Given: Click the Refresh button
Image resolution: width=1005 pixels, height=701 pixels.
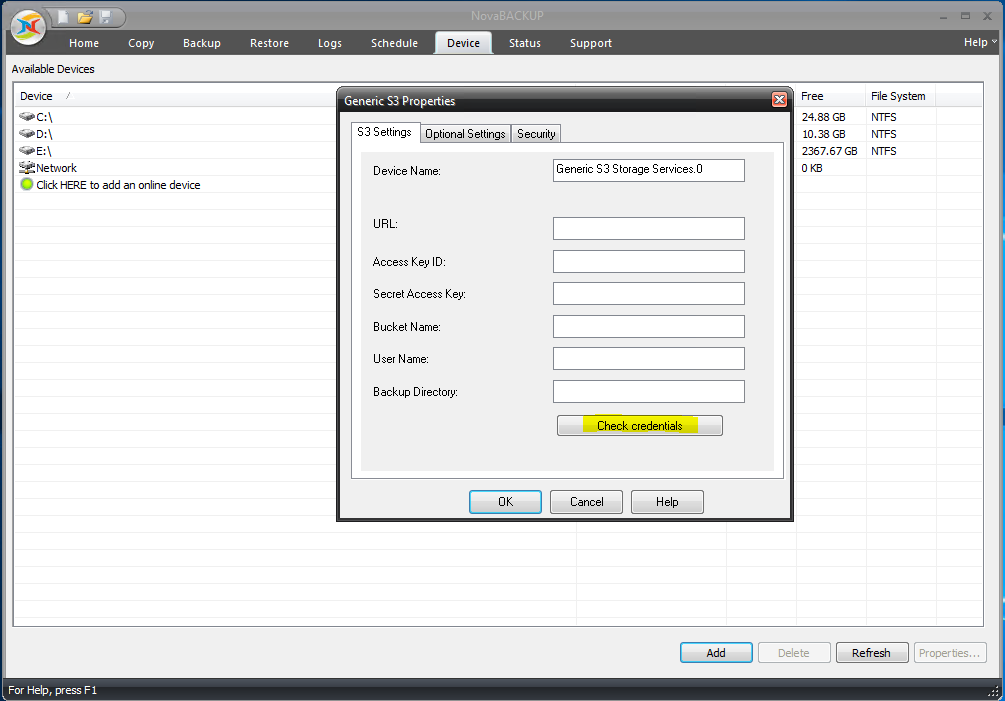Looking at the screenshot, I should (x=872, y=652).
